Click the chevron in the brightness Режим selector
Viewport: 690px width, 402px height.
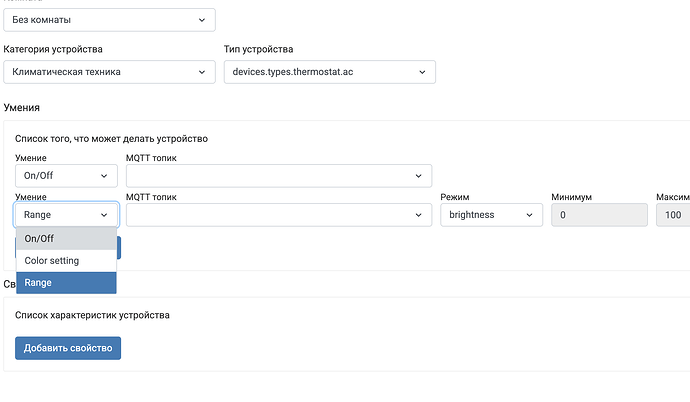tap(527, 214)
